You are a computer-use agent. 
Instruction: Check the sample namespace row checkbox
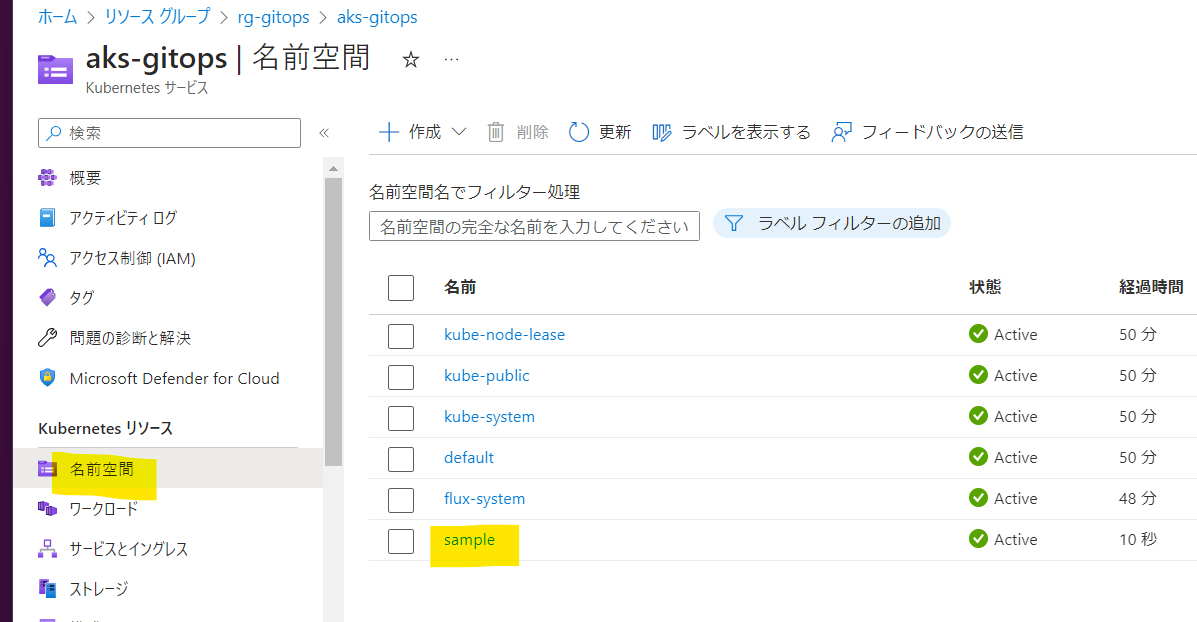pyautogui.click(x=401, y=541)
